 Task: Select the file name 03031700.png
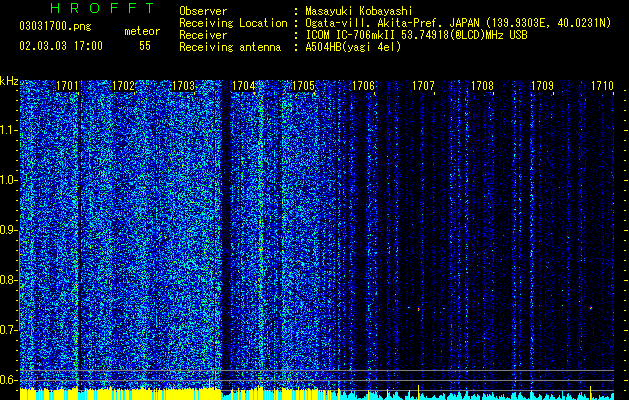click(x=55, y=27)
